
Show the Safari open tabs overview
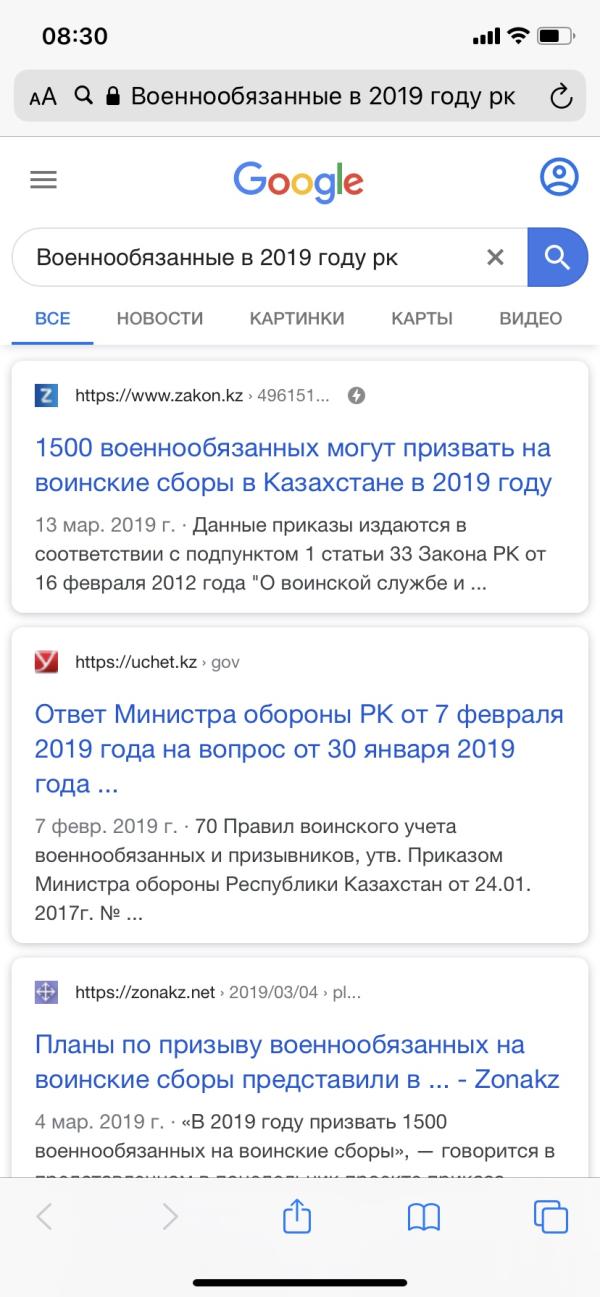pos(551,1216)
